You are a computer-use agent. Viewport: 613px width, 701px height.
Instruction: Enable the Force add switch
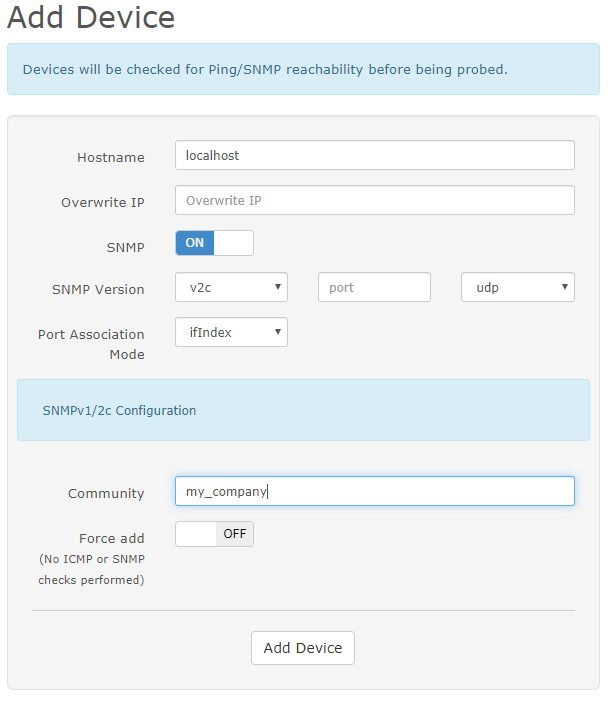click(214, 533)
